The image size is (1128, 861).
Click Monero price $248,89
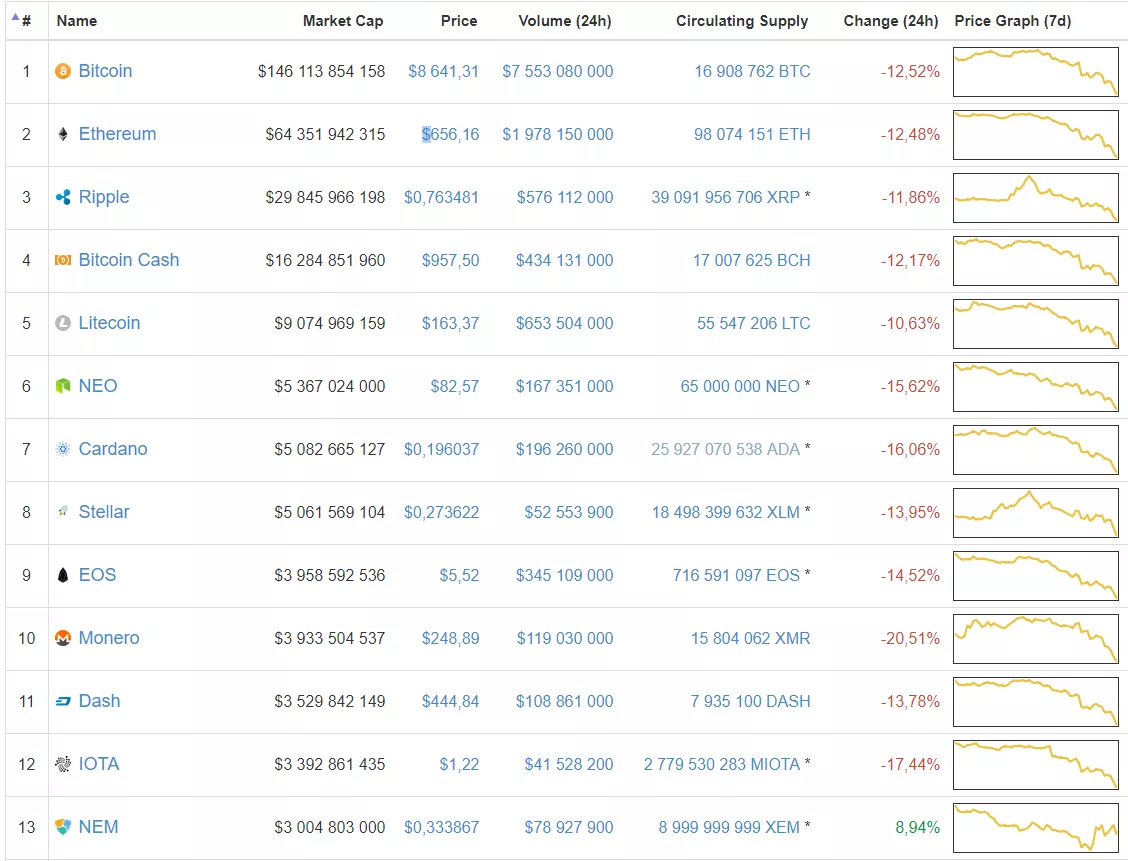coord(450,638)
